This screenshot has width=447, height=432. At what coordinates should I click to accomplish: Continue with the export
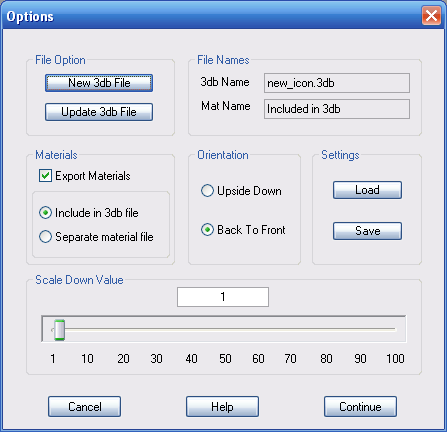(x=360, y=407)
